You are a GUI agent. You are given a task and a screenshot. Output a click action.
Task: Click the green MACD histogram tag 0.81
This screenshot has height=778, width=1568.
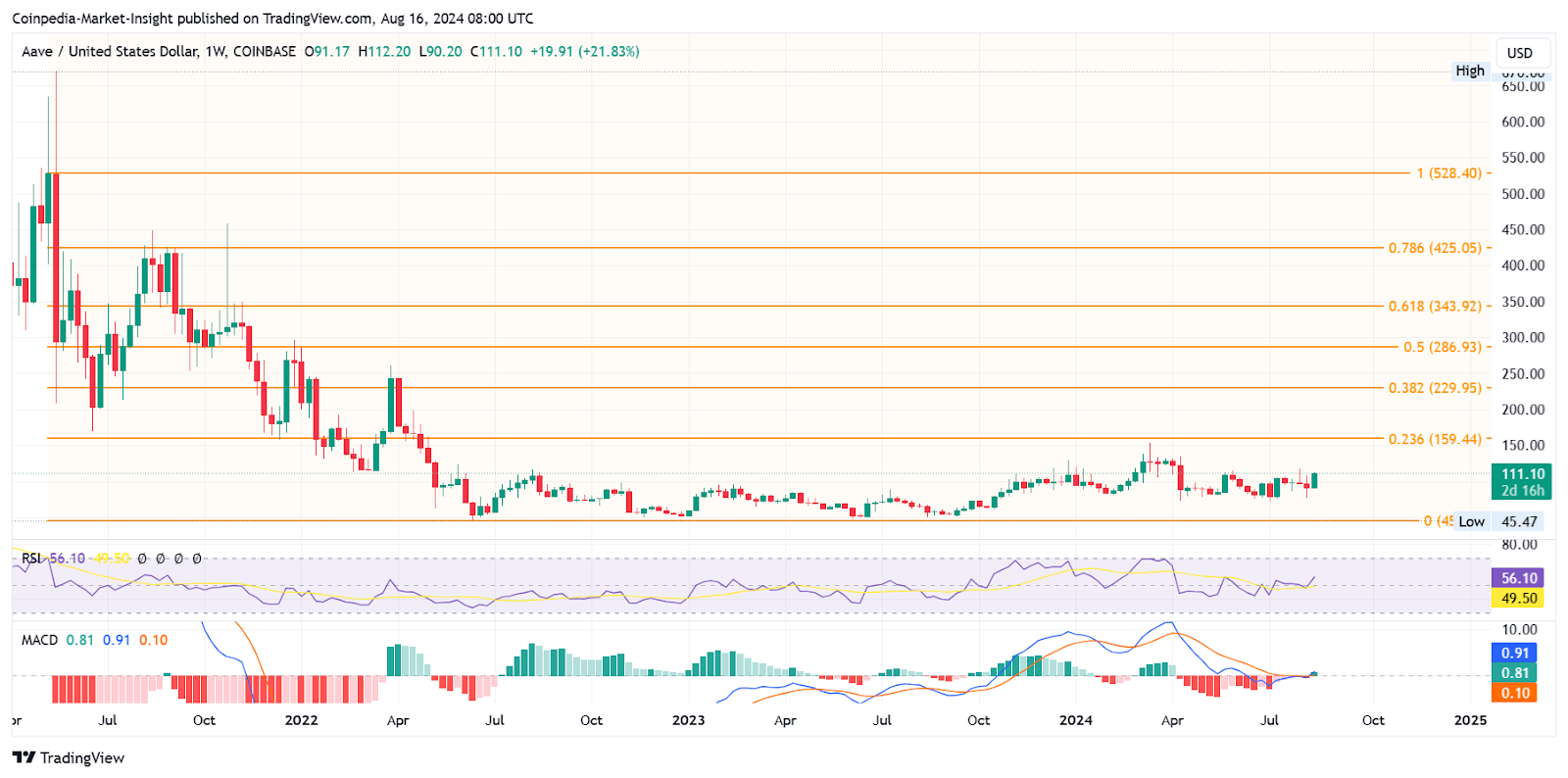[x=1515, y=672]
